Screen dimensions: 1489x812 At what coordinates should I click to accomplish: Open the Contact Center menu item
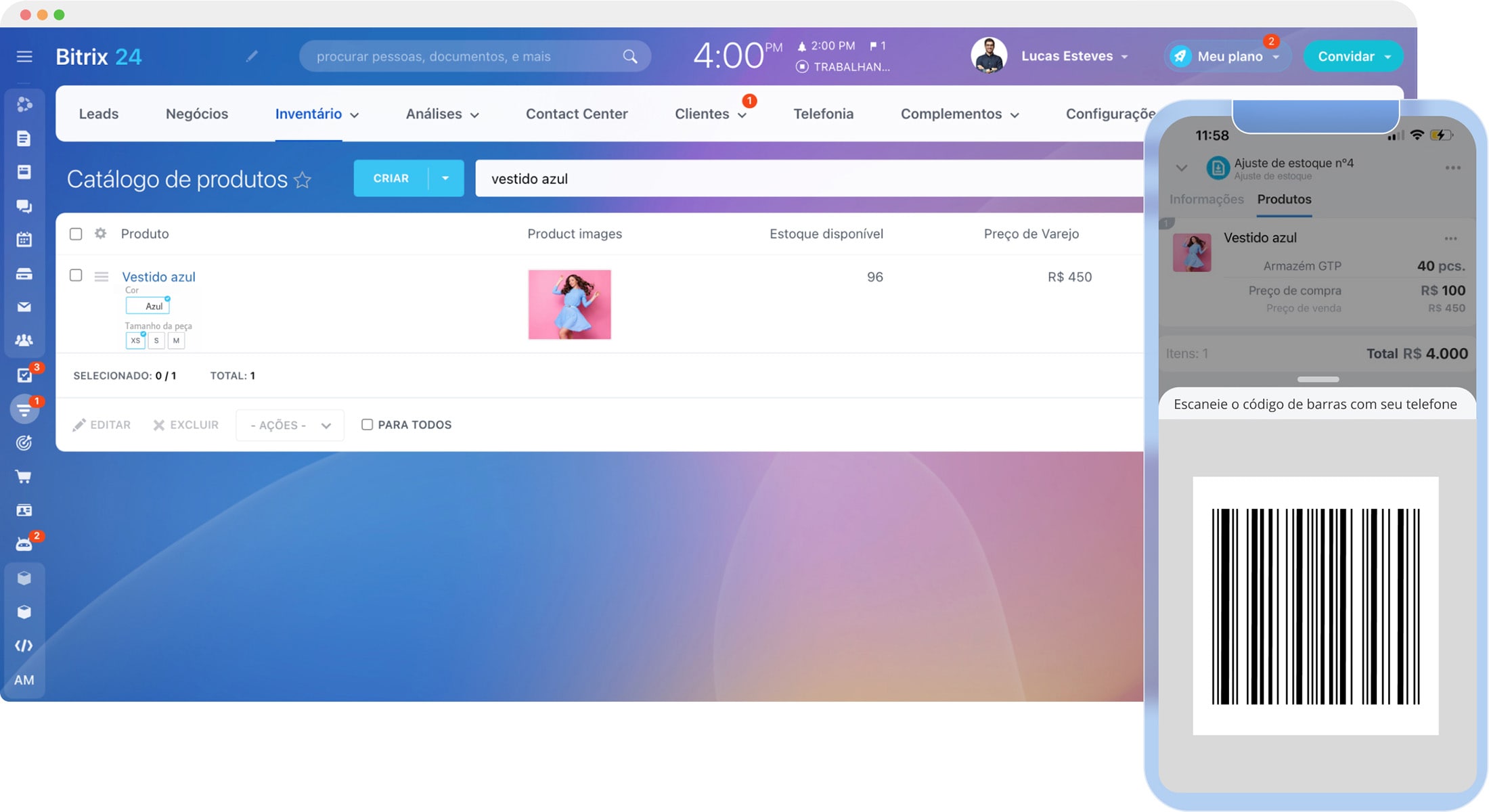coord(576,114)
